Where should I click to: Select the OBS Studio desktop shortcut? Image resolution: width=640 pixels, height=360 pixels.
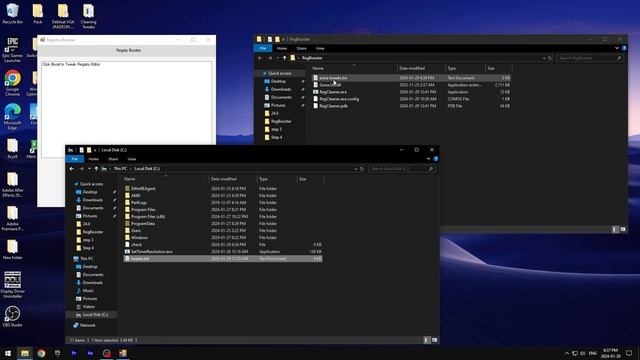coord(12,316)
